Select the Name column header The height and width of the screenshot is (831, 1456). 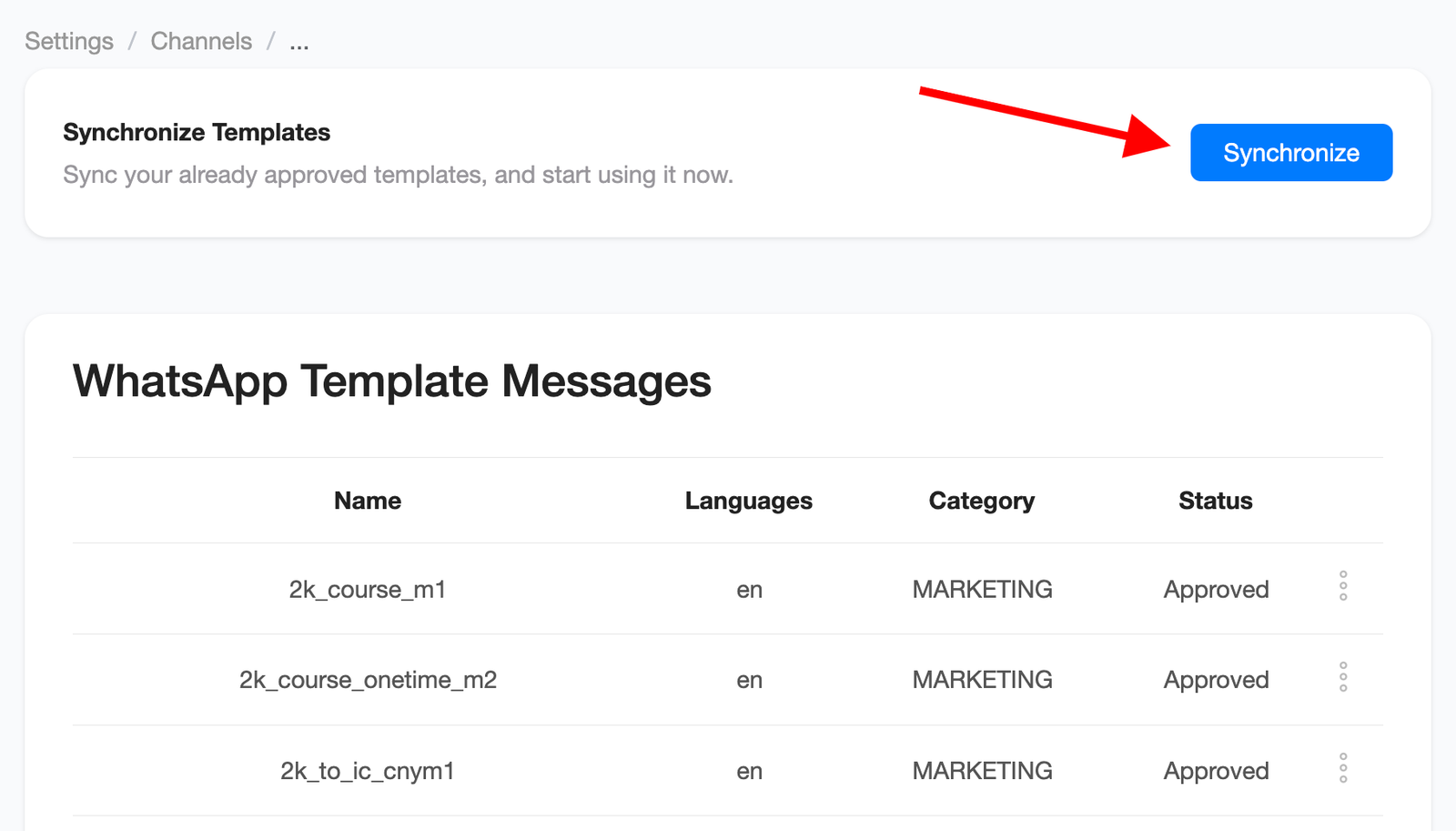[x=368, y=501]
